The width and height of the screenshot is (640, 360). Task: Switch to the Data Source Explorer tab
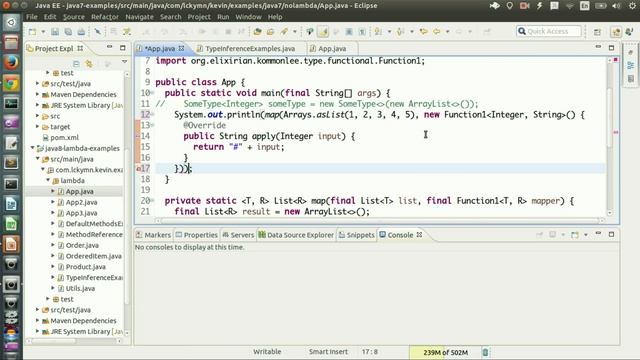[x=296, y=235]
